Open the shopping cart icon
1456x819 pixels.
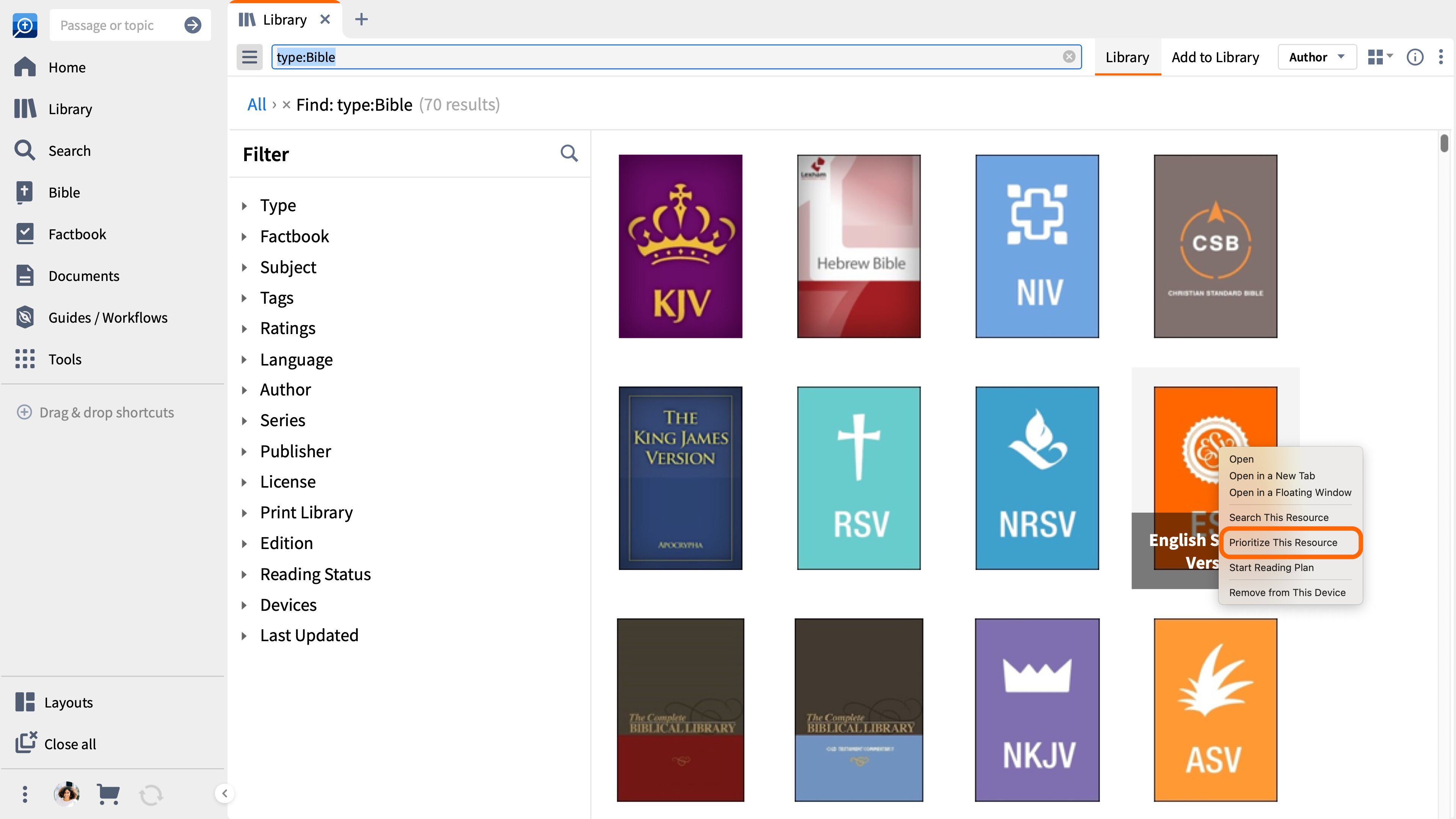tap(108, 794)
